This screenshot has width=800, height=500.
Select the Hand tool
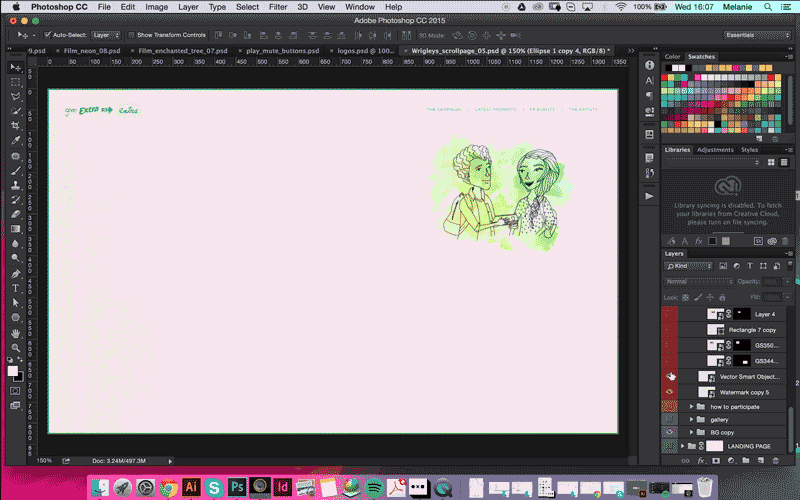click(16, 333)
